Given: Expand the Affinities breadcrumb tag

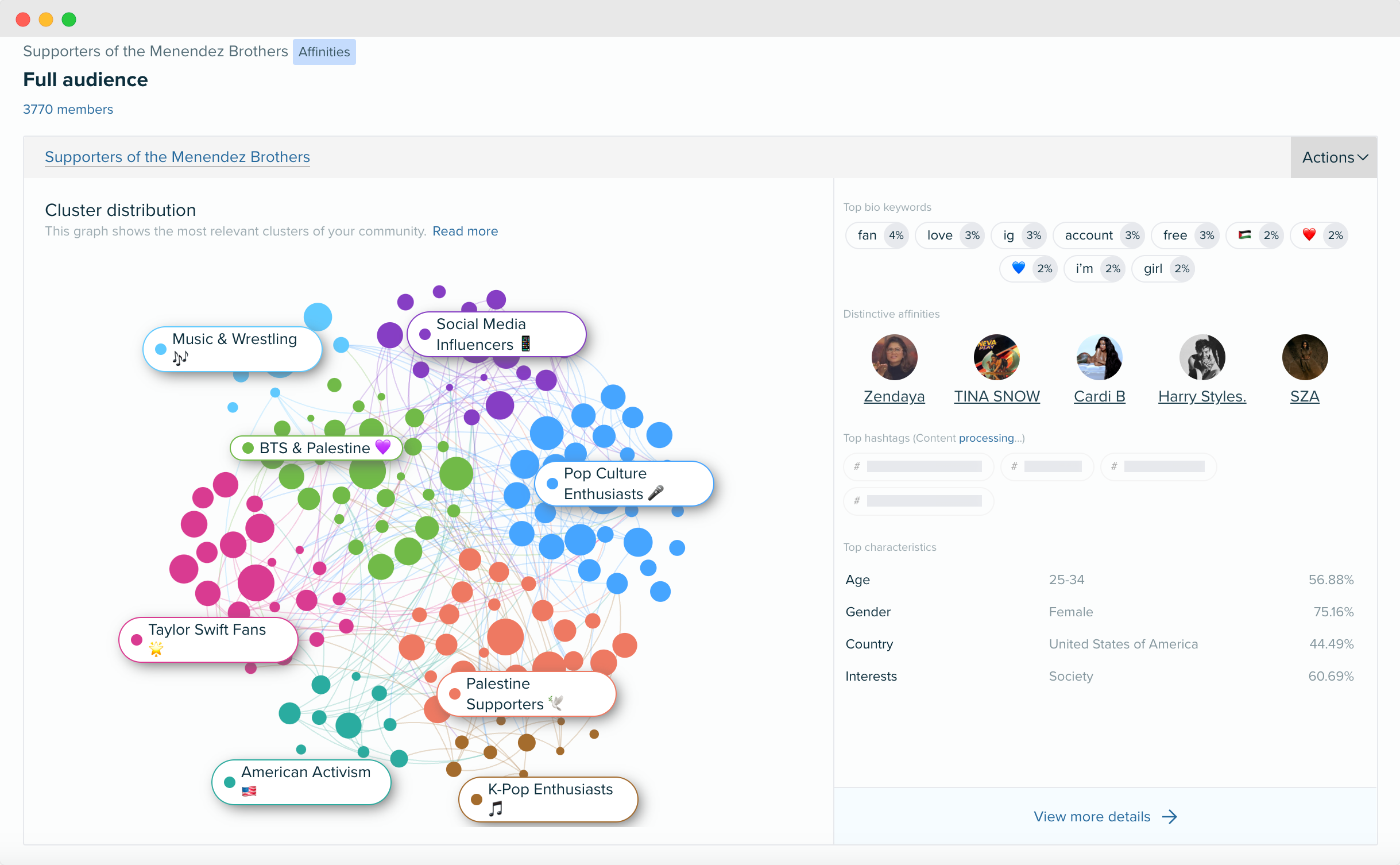Looking at the screenshot, I should pos(323,51).
